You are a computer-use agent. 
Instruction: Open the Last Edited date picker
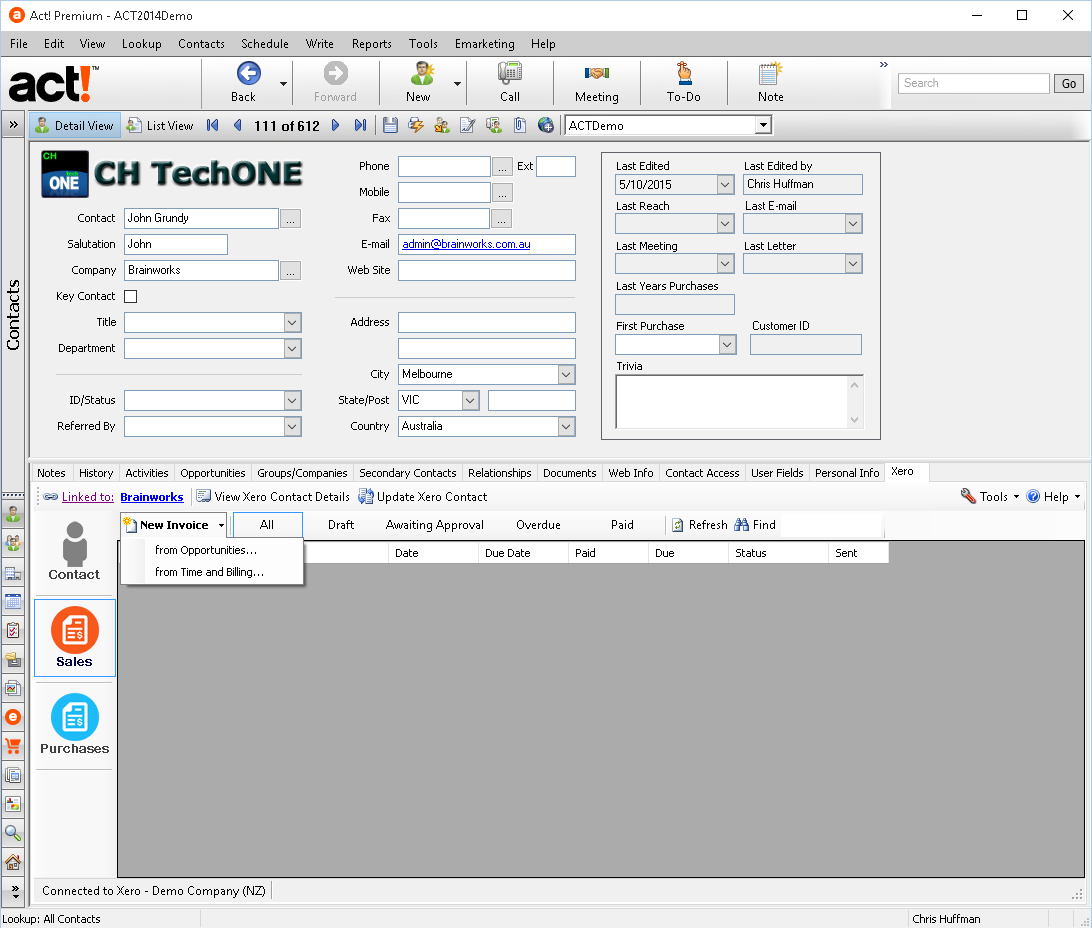point(725,184)
